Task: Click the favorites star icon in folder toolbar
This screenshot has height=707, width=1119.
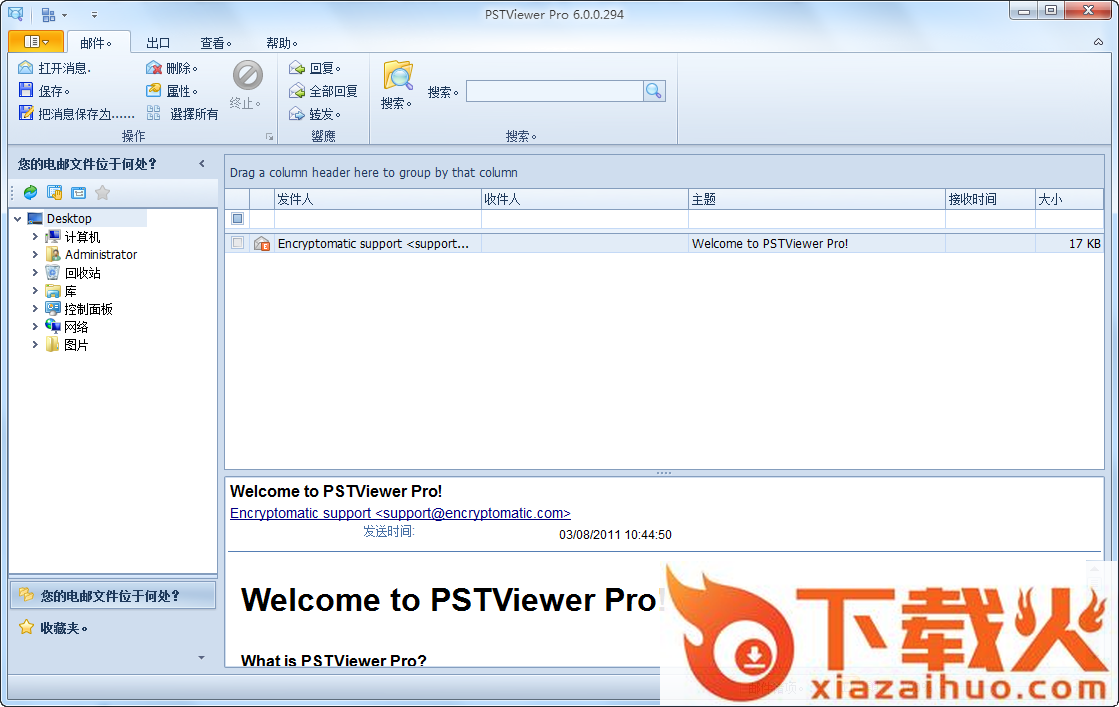Action: click(x=103, y=193)
